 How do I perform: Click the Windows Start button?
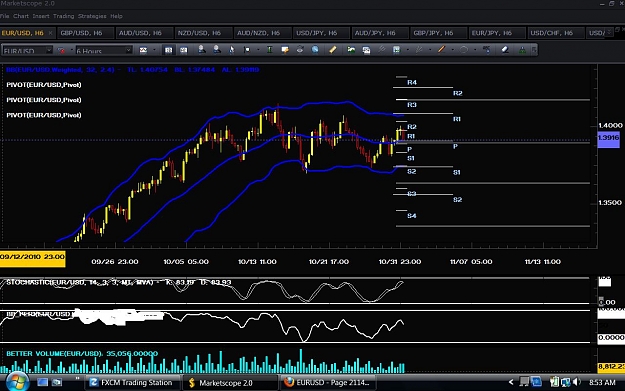(16, 382)
